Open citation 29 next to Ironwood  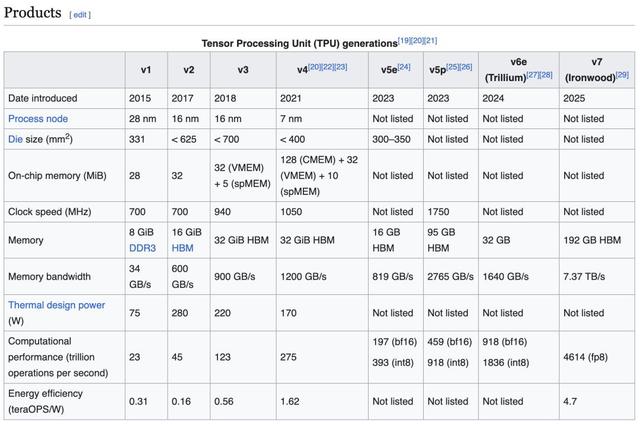(621, 73)
